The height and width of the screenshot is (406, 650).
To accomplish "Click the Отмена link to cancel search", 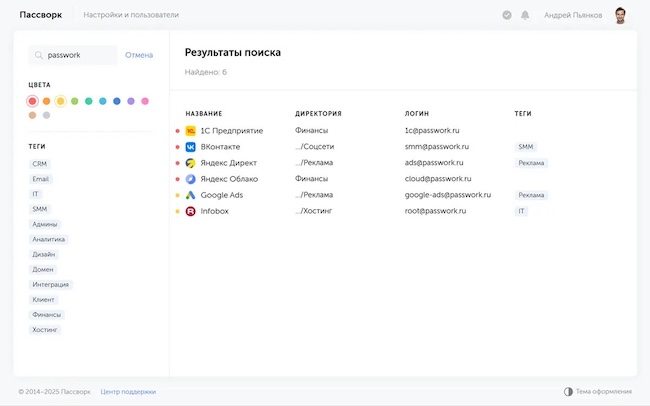I will 139,55.
